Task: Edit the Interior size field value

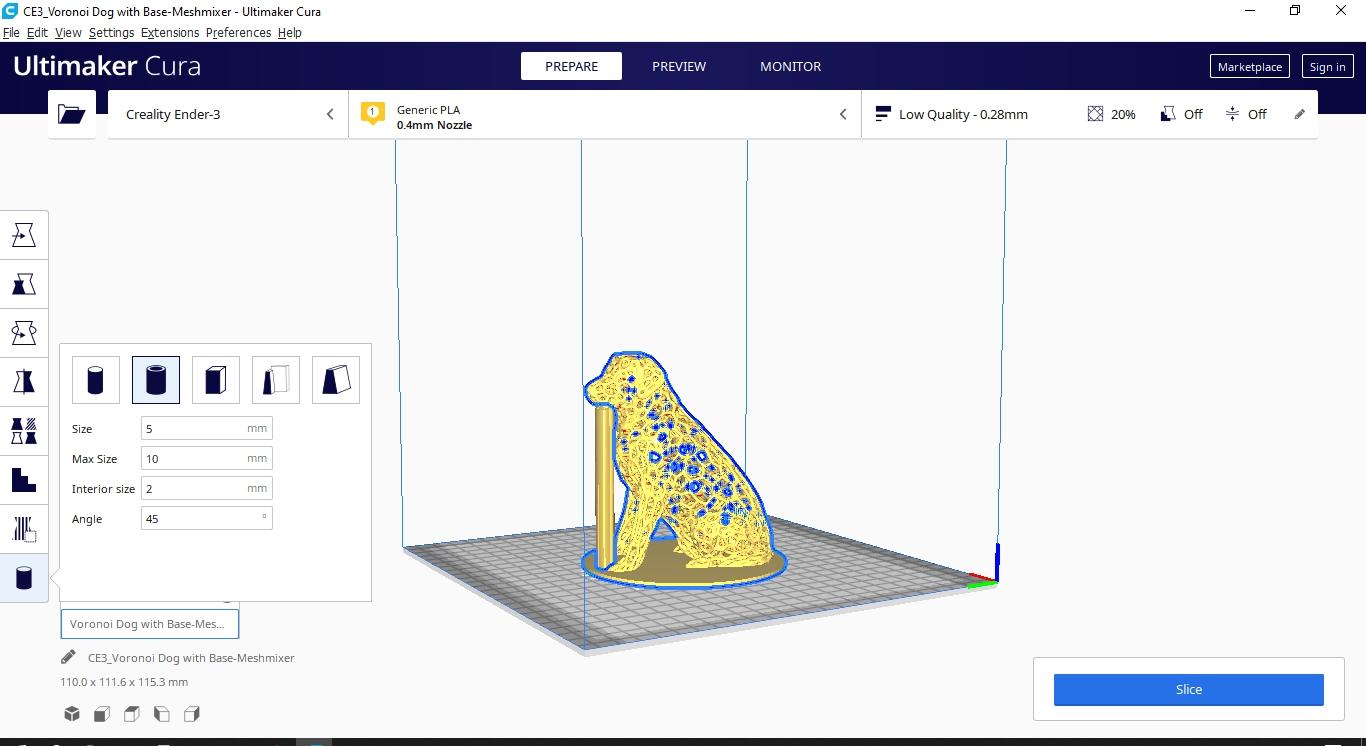Action: (x=206, y=488)
